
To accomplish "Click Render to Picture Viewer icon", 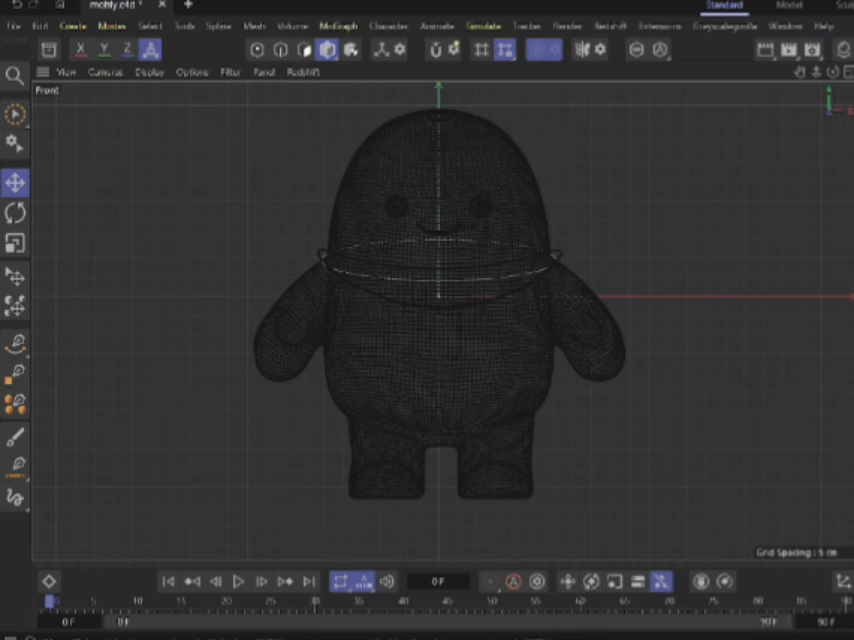I will 789,50.
